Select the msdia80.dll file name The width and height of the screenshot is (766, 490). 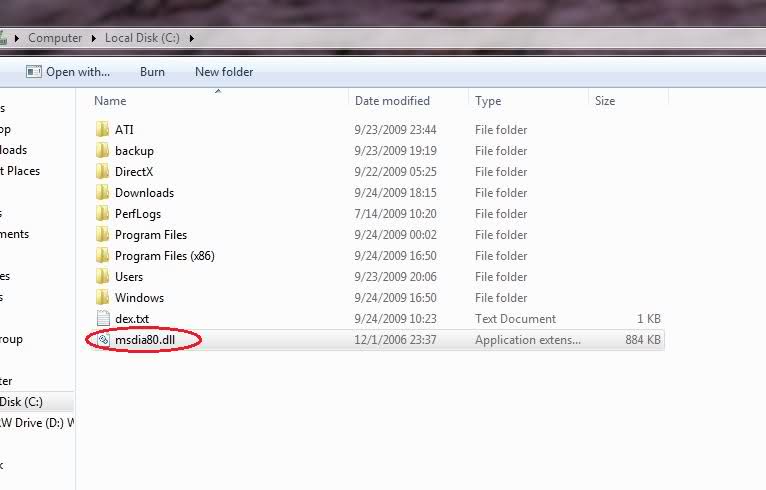(145, 340)
